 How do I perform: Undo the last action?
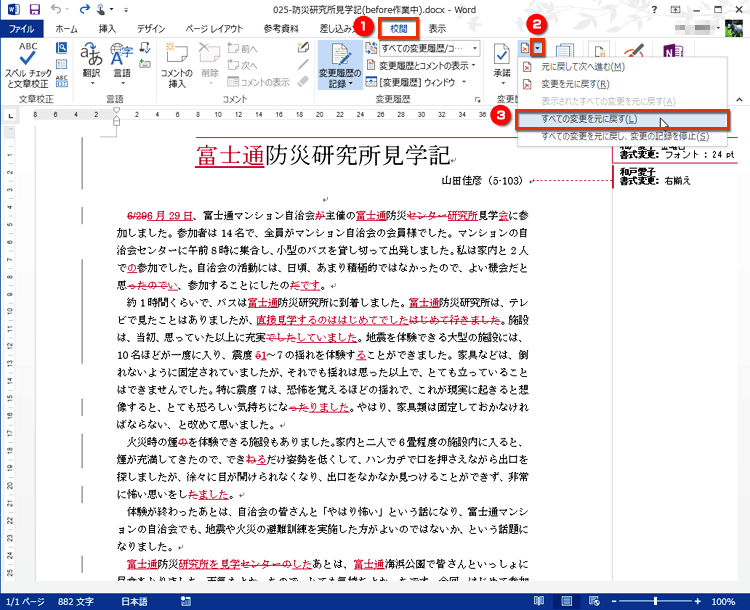pos(56,9)
